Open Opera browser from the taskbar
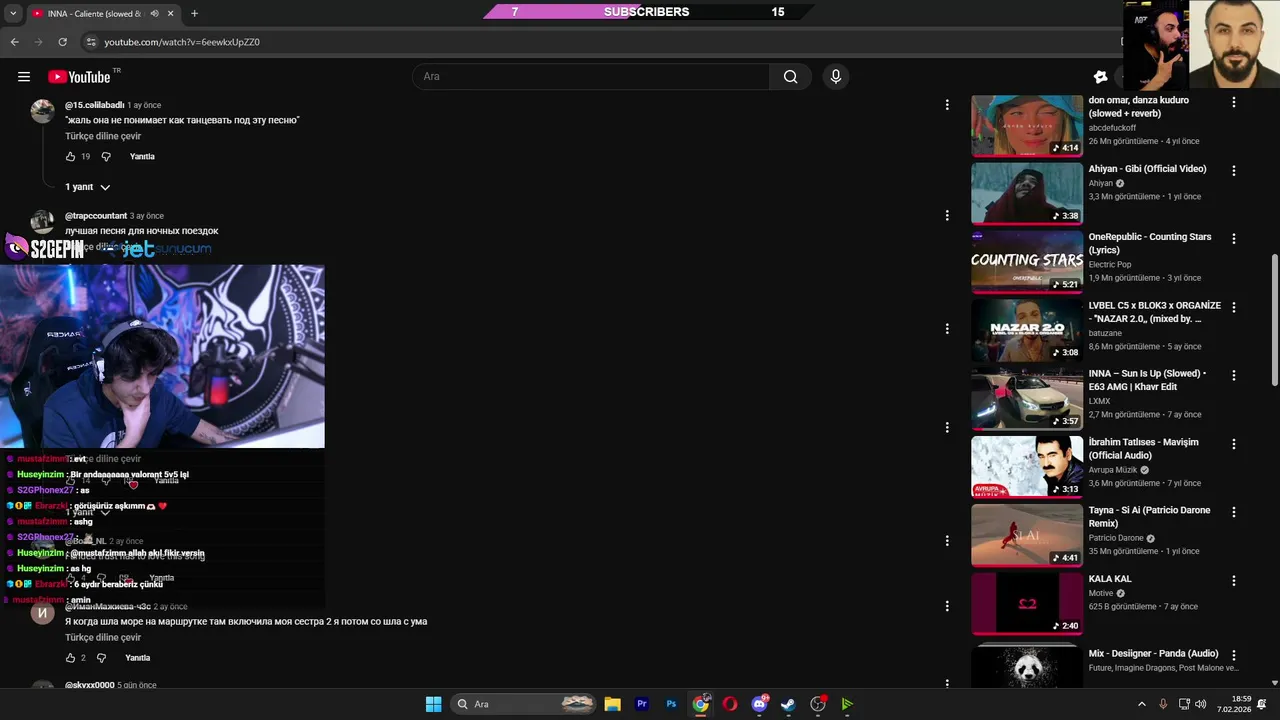Image resolution: width=1280 pixels, height=720 pixels. [x=730, y=704]
